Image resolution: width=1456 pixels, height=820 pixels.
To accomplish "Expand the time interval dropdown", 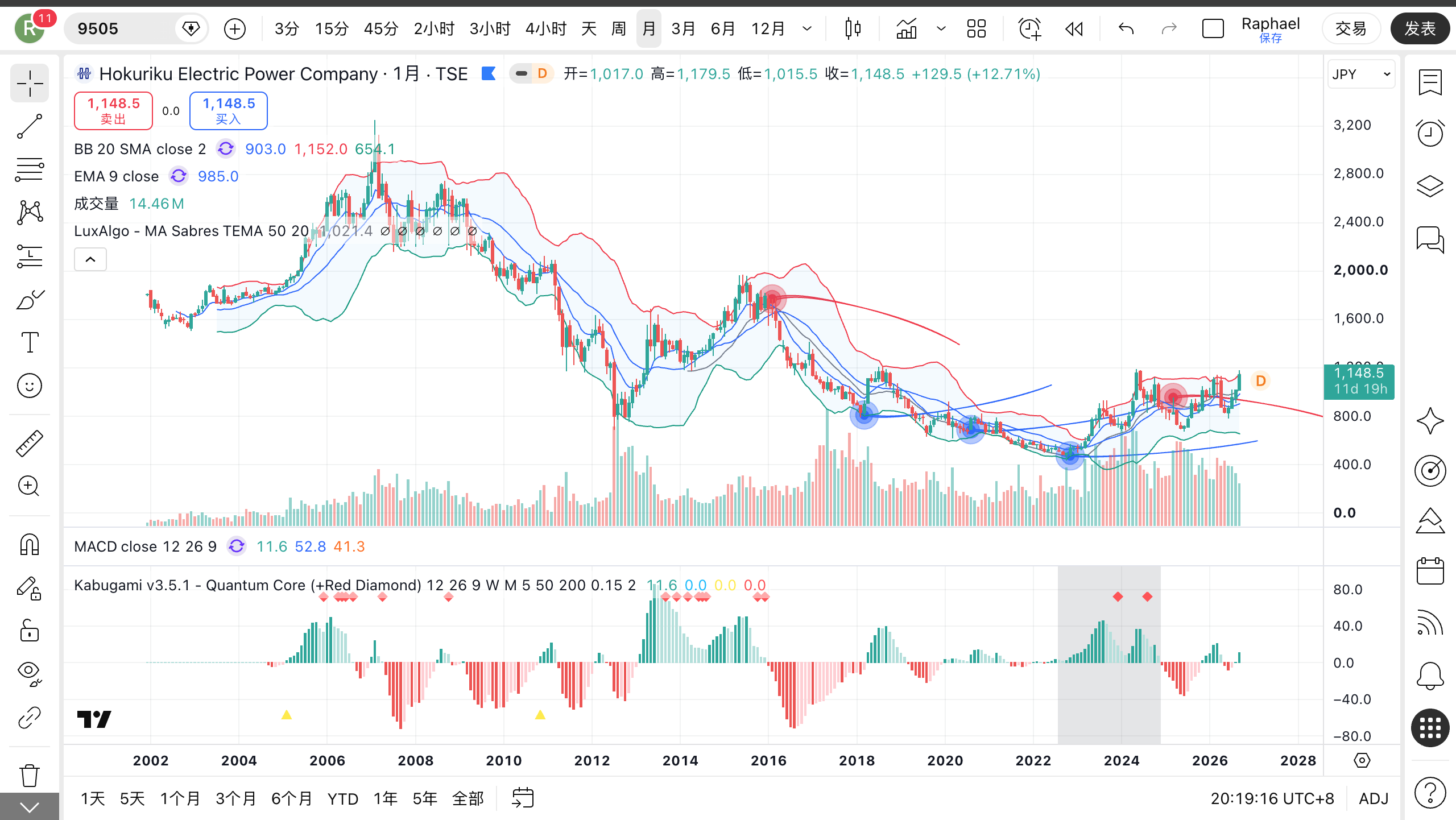I will tap(807, 28).
